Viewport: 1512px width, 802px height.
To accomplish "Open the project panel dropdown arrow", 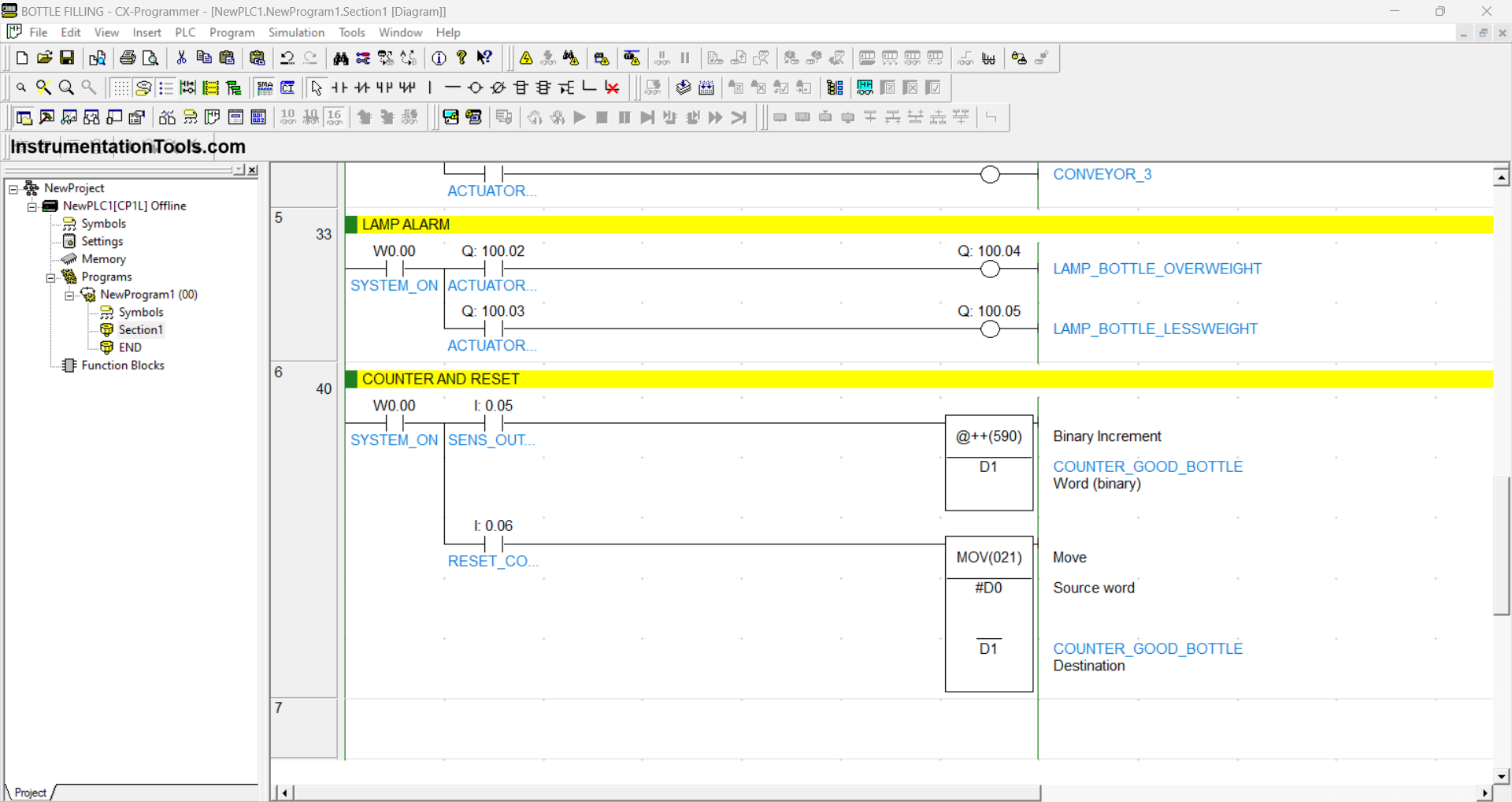I will 239,170.
